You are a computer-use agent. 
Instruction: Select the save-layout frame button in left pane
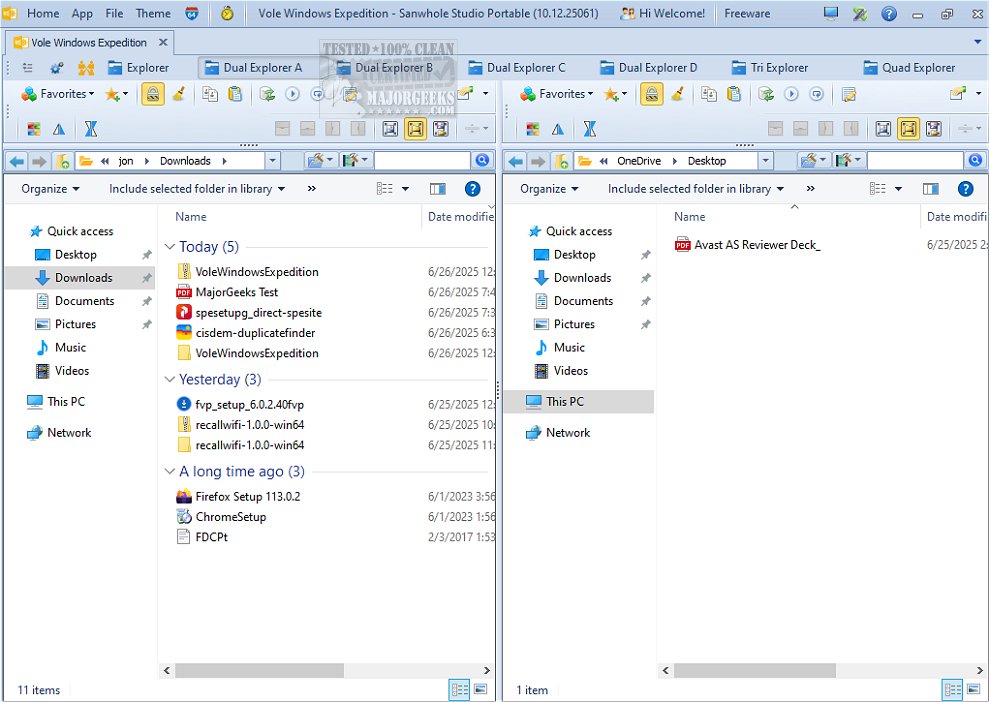point(441,129)
